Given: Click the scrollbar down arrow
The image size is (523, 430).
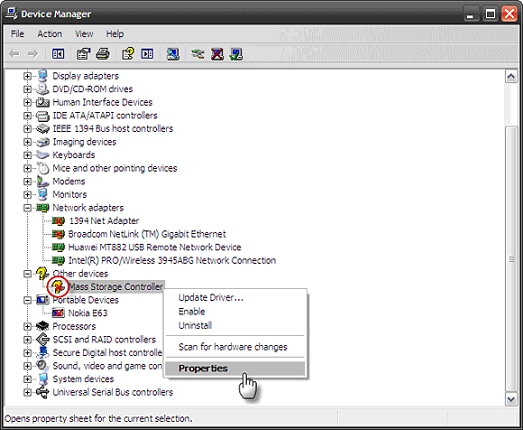Looking at the screenshot, I should pyautogui.click(x=511, y=399).
